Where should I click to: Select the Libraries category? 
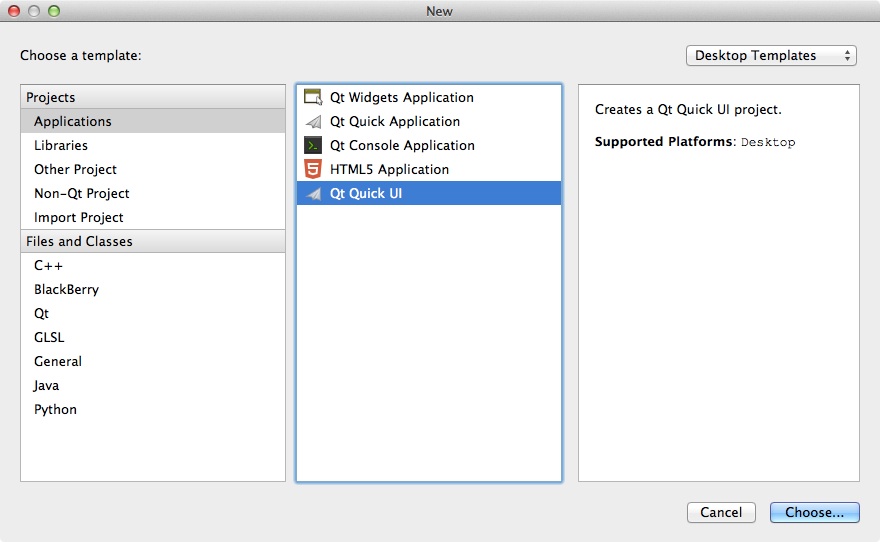click(153, 145)
